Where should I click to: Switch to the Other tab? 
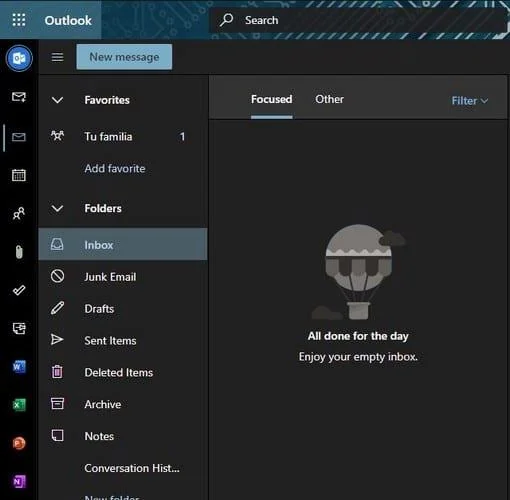coord(329,99)
